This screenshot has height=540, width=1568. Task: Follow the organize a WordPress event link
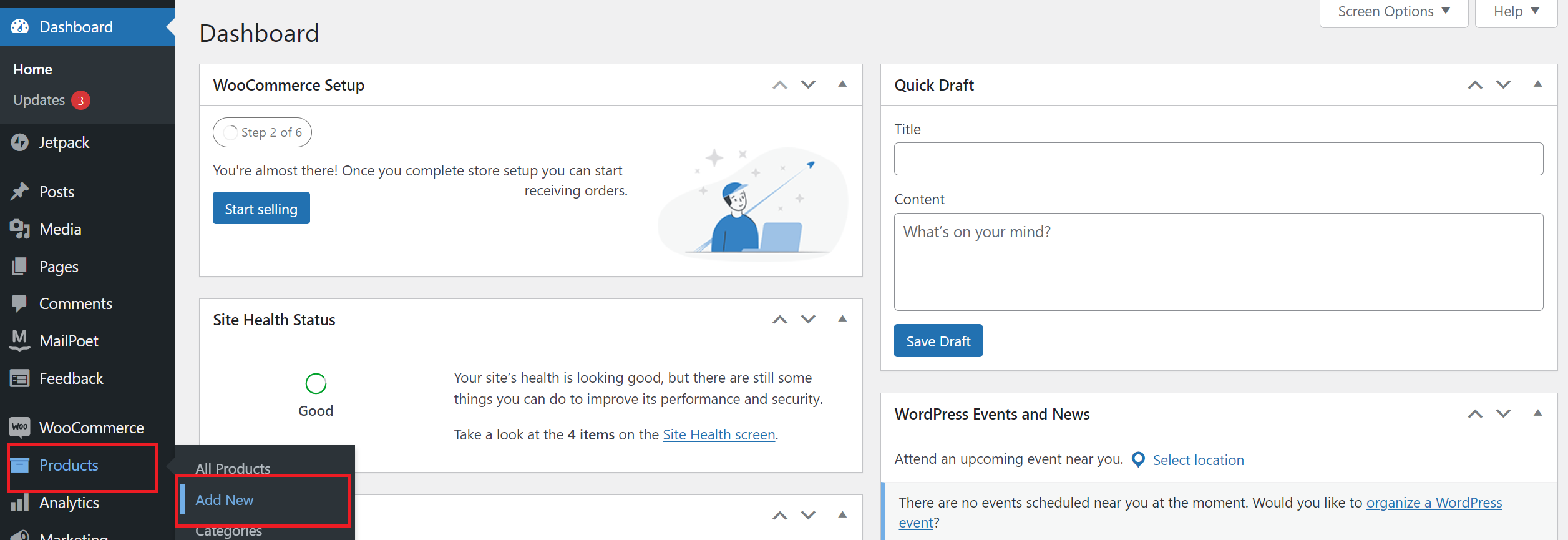tap(1434, 503)
